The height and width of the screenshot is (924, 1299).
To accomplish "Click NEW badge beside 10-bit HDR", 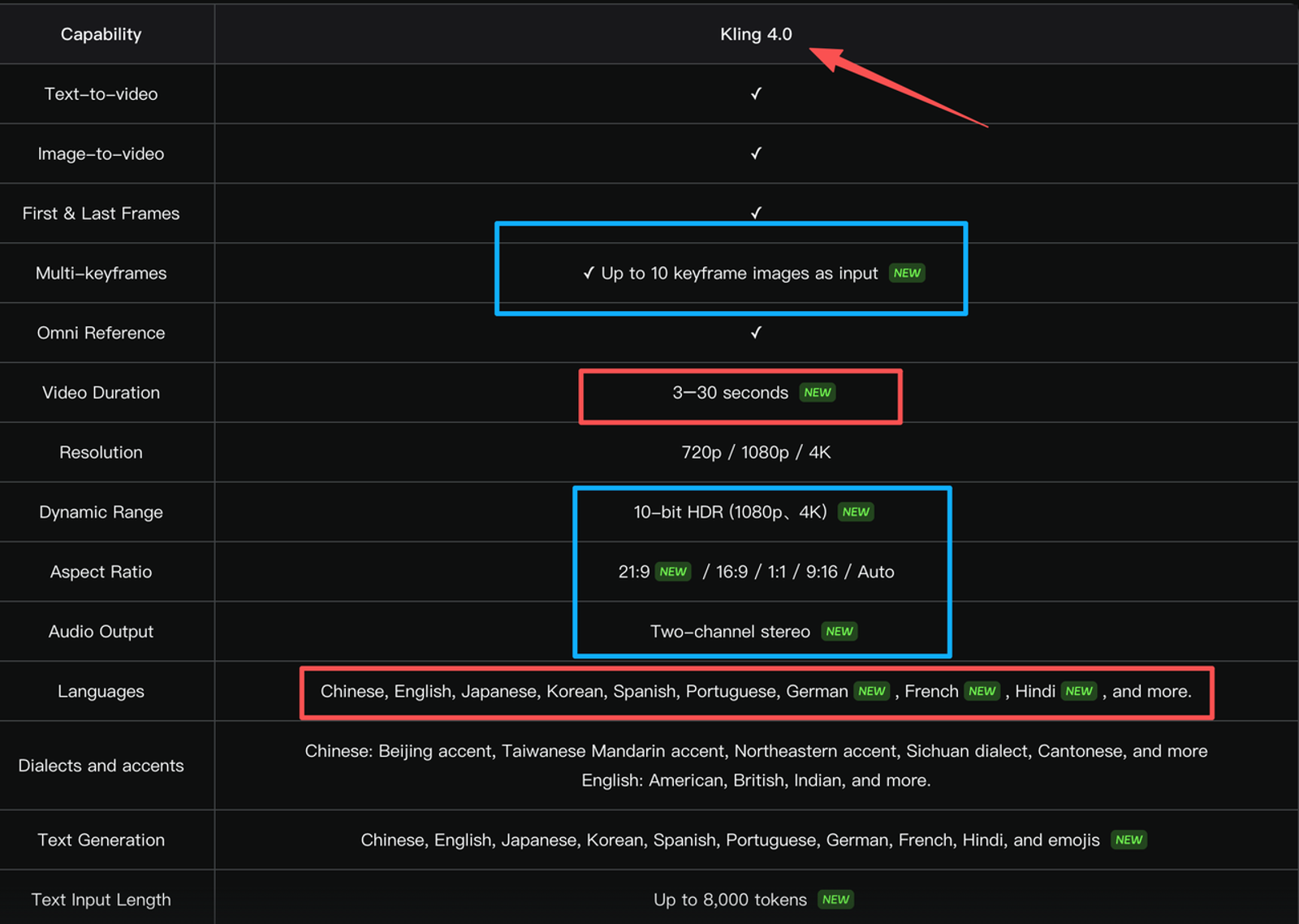I will 856,512.
